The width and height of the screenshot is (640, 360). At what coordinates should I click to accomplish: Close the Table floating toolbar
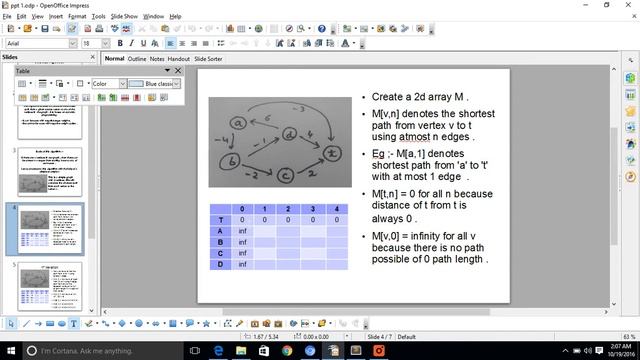[178, 71]
